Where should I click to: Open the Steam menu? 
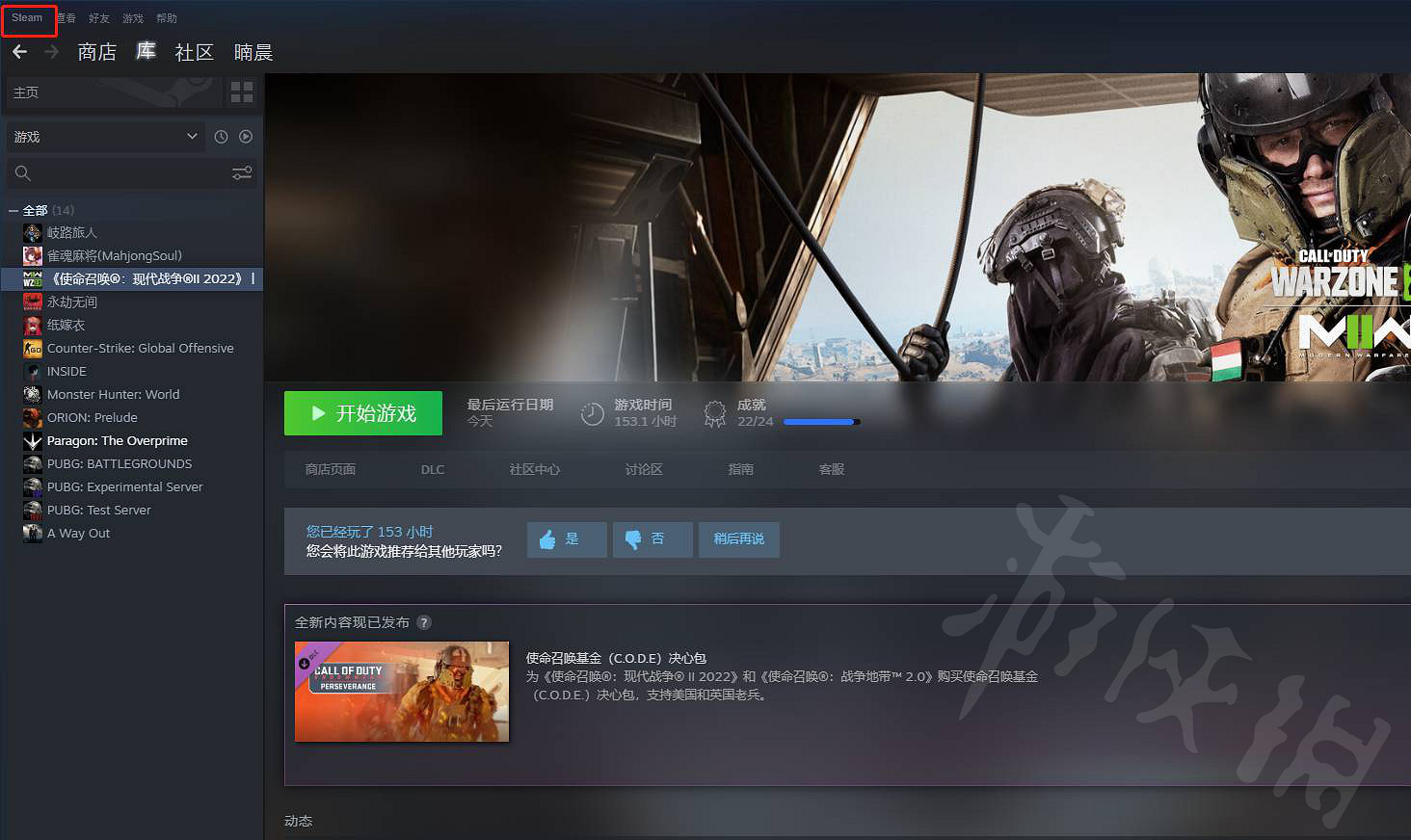click(x=27, y=18)
